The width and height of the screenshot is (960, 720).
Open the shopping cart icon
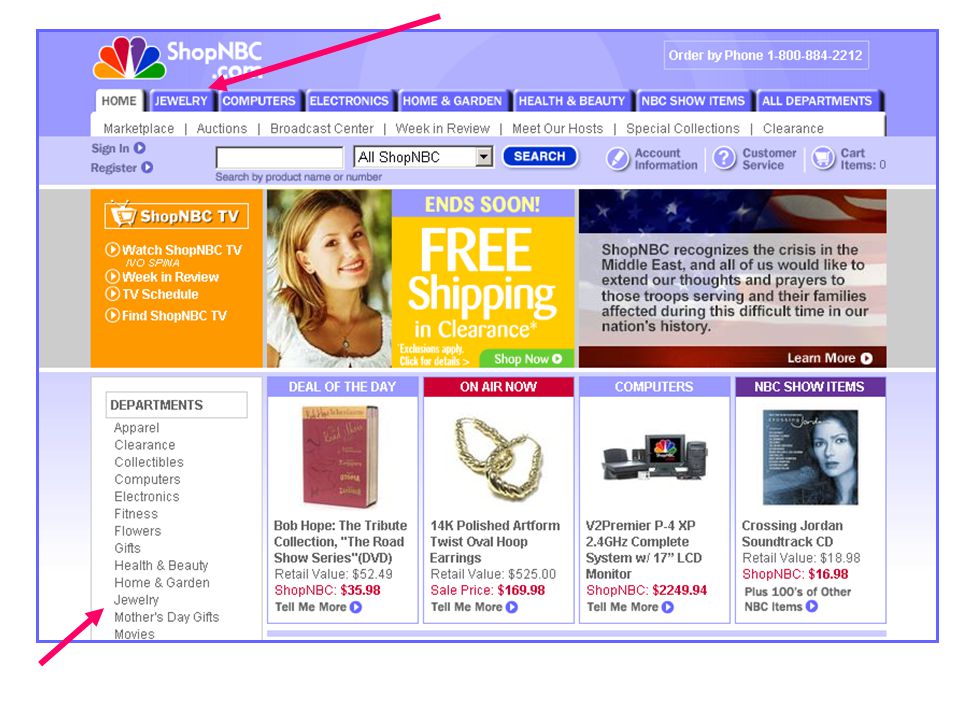(823, 158)
